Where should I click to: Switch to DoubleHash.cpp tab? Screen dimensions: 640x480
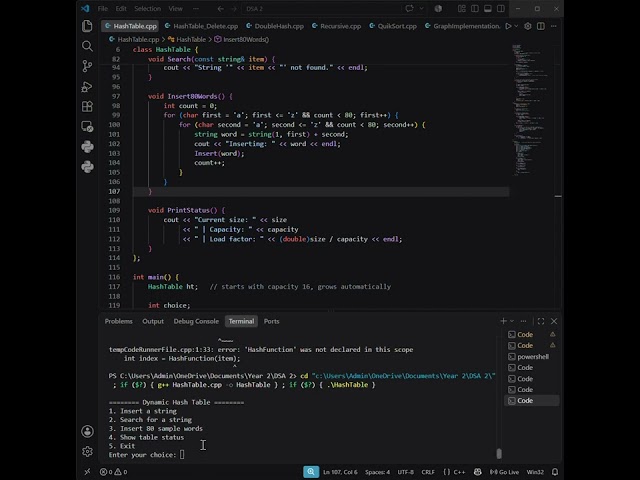tap(275, 26)
